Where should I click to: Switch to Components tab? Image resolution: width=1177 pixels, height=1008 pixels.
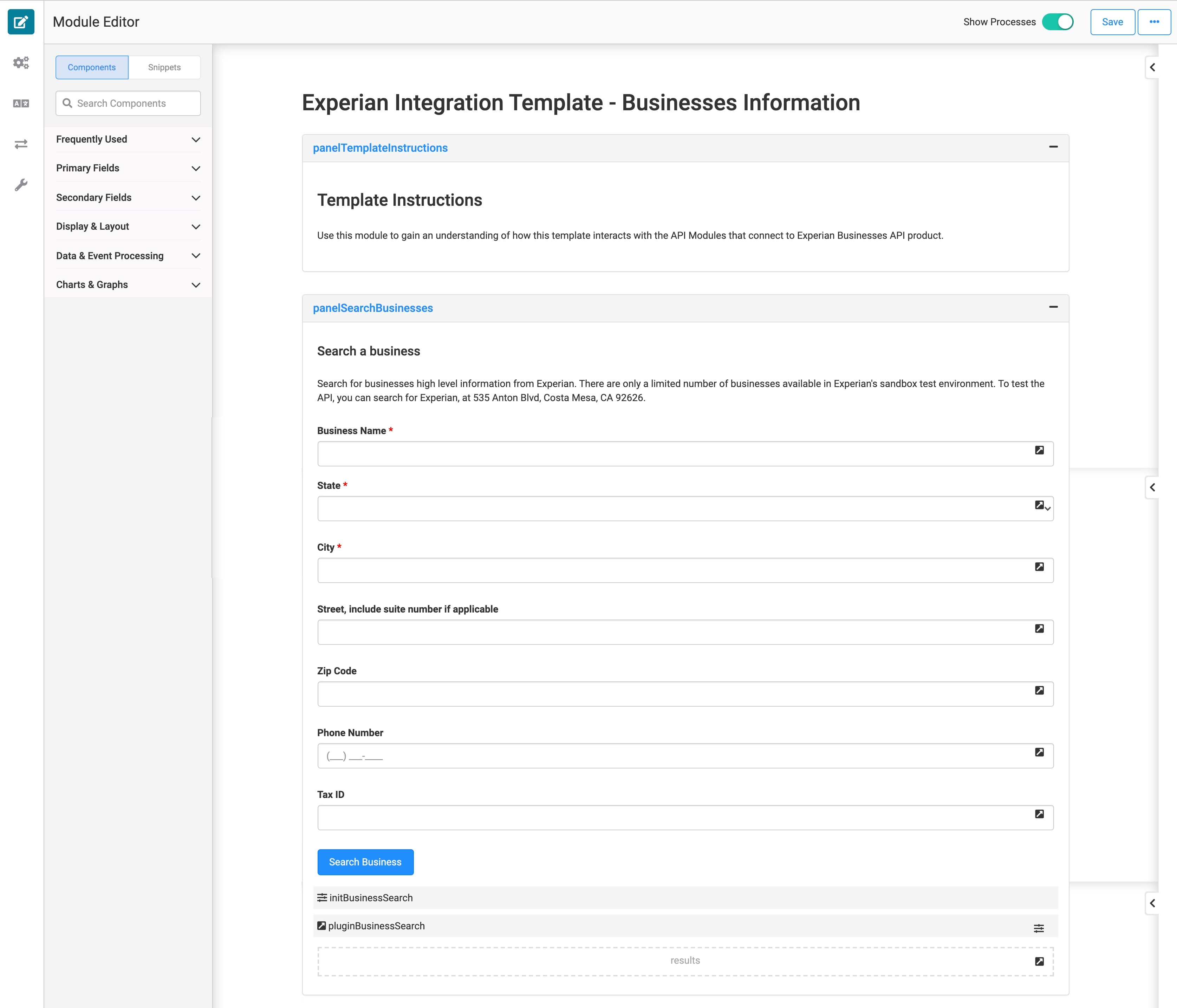point(92,67)
